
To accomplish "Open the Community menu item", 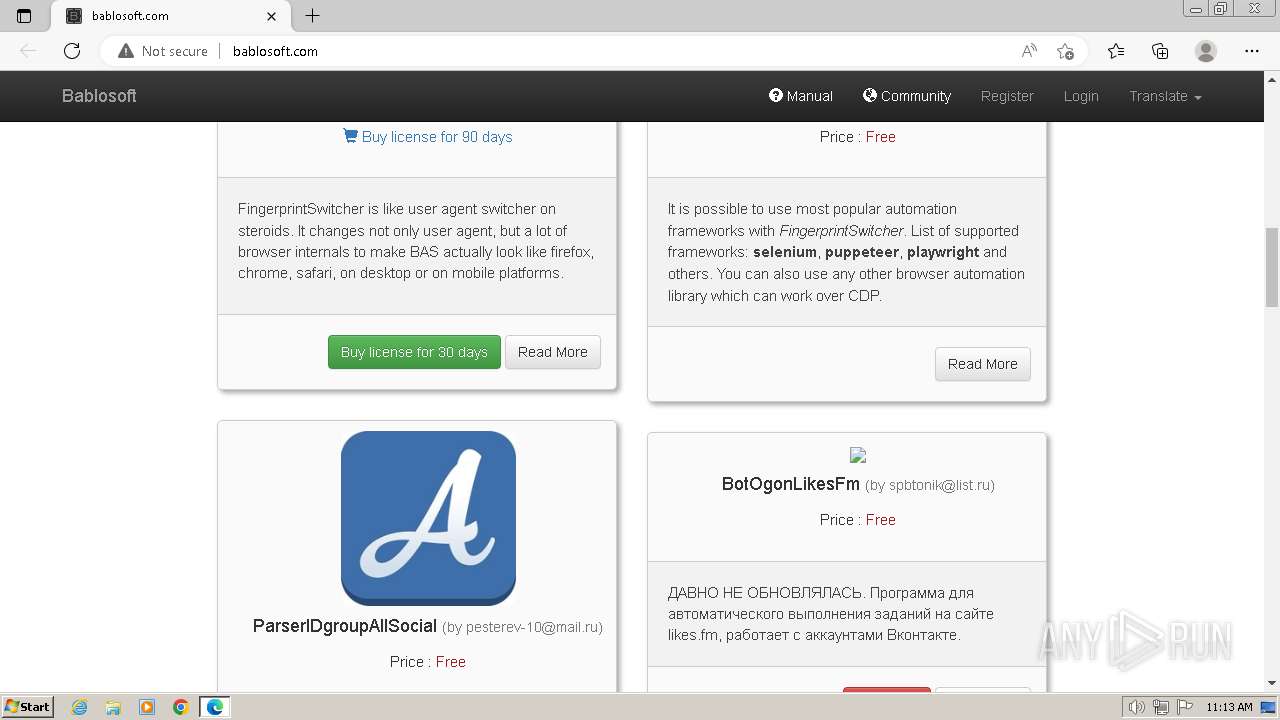I will (x=906, y=96).
